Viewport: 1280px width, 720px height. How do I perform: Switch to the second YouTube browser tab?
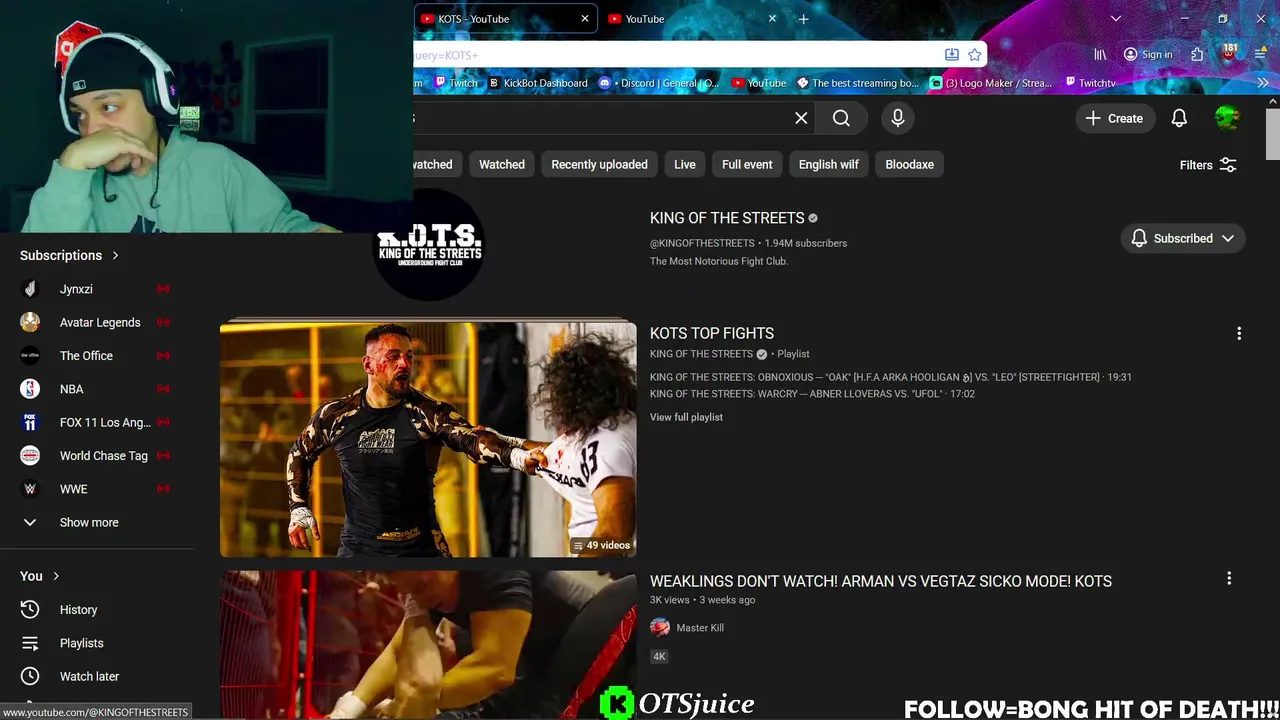coord(692,19)
